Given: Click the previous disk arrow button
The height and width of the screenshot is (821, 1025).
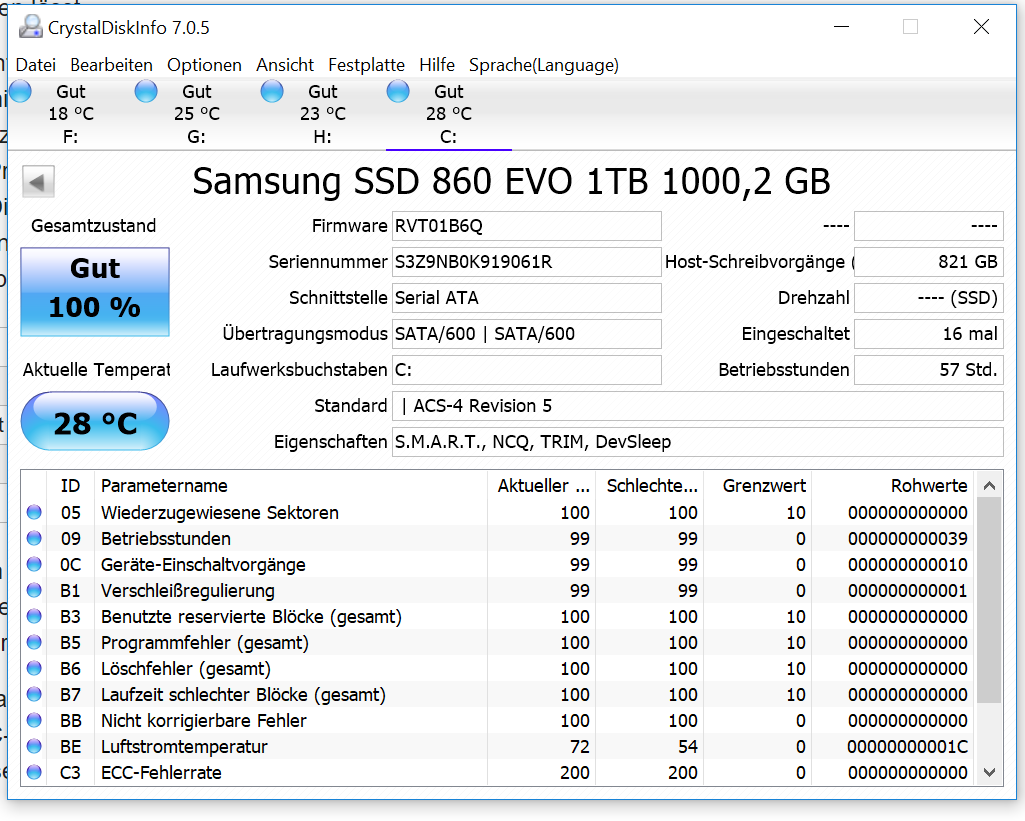Looking at the screenshot, I should (x=38, y=182).
